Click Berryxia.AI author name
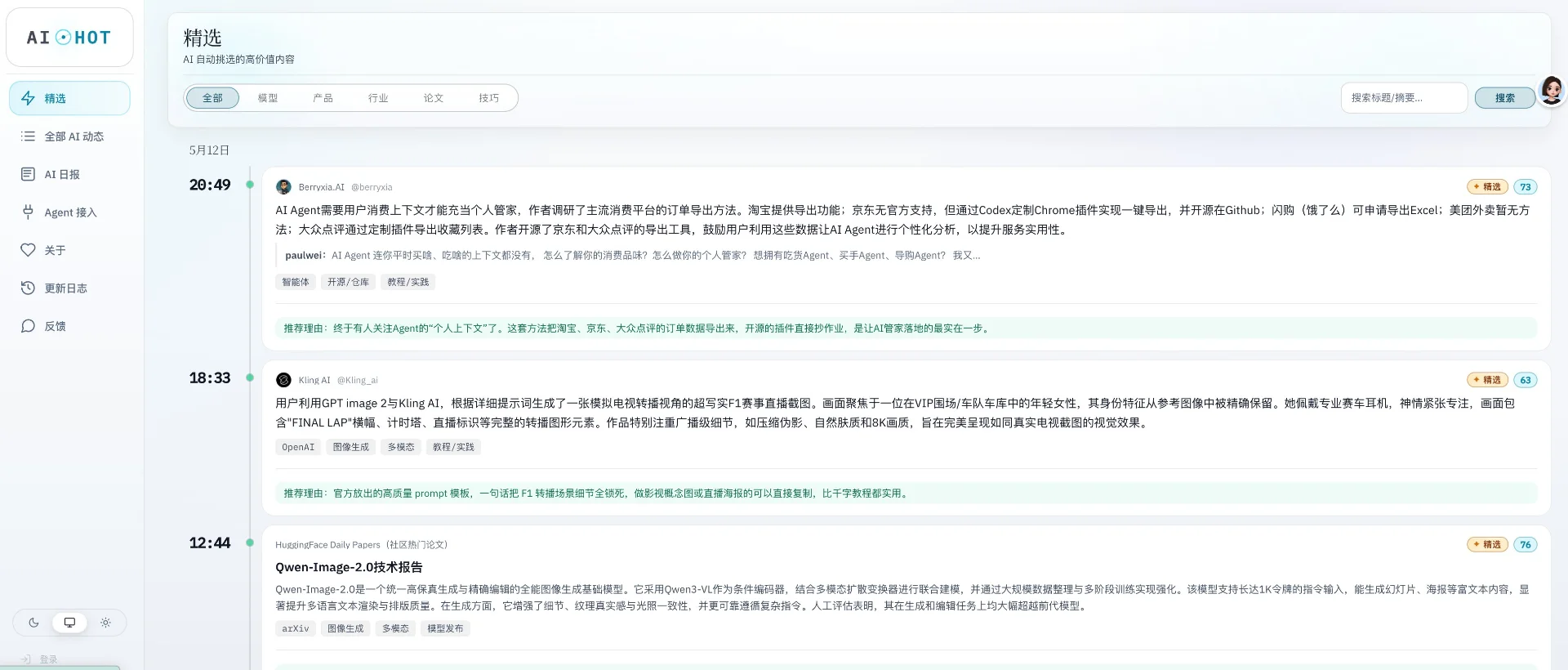Image resolution: width=1568 pixels, height=670 pixels. (x=321, y=187)
